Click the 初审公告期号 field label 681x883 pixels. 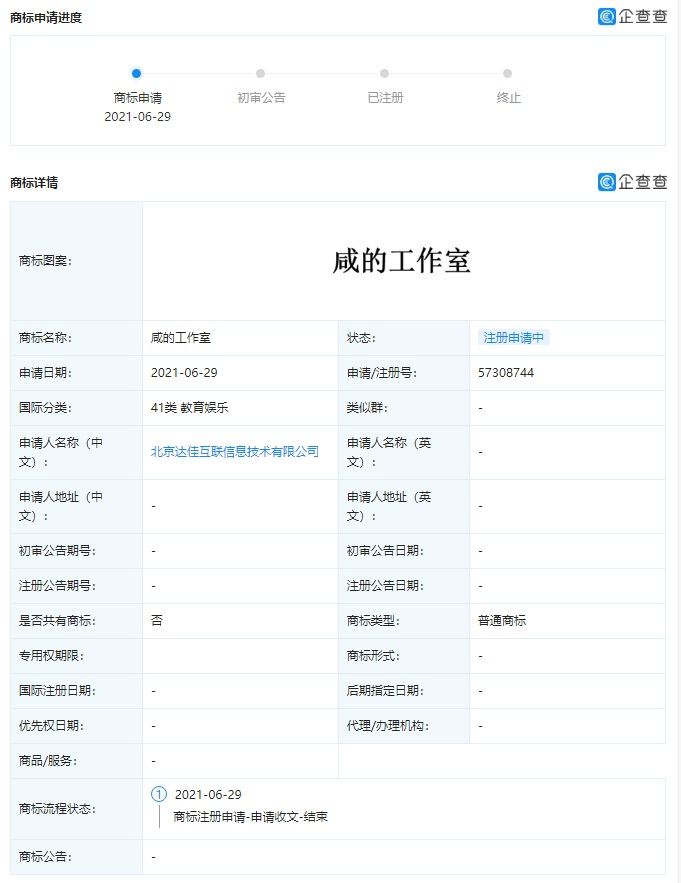(57, 551)
